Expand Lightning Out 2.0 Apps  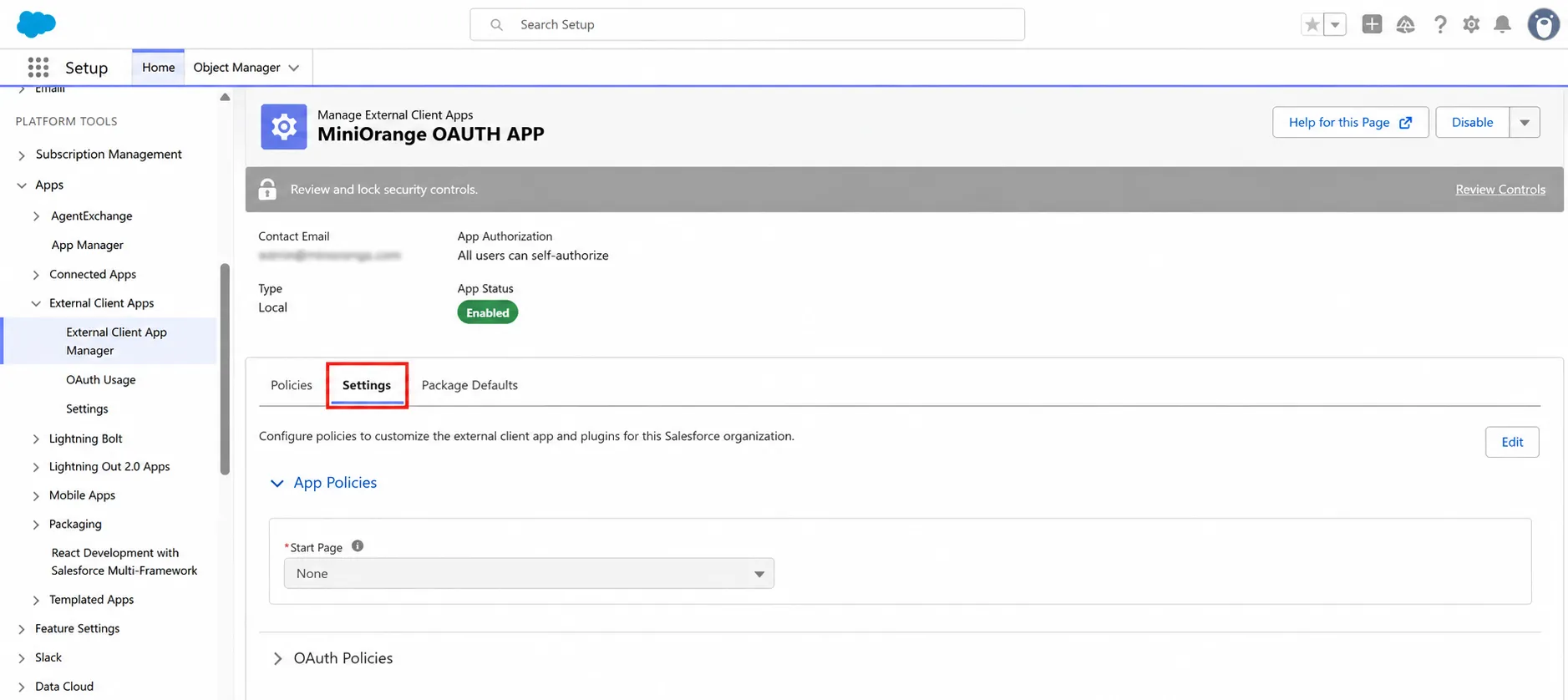coord(36,468)
